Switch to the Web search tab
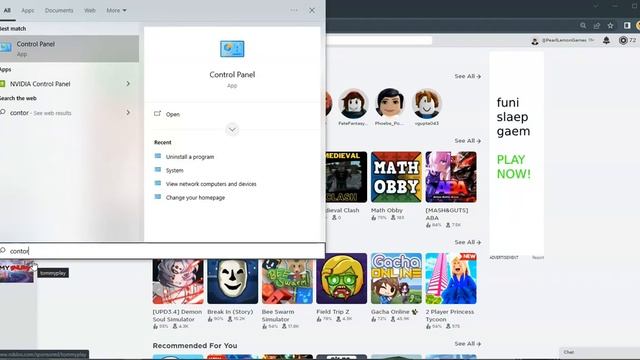640x360 pixels. tap(90, 10)
